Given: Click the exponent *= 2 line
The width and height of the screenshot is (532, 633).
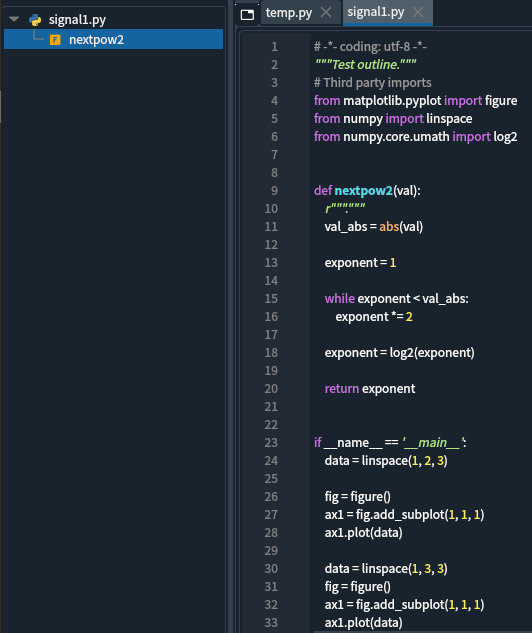Looking at the screenshot, I should [374, 316].
